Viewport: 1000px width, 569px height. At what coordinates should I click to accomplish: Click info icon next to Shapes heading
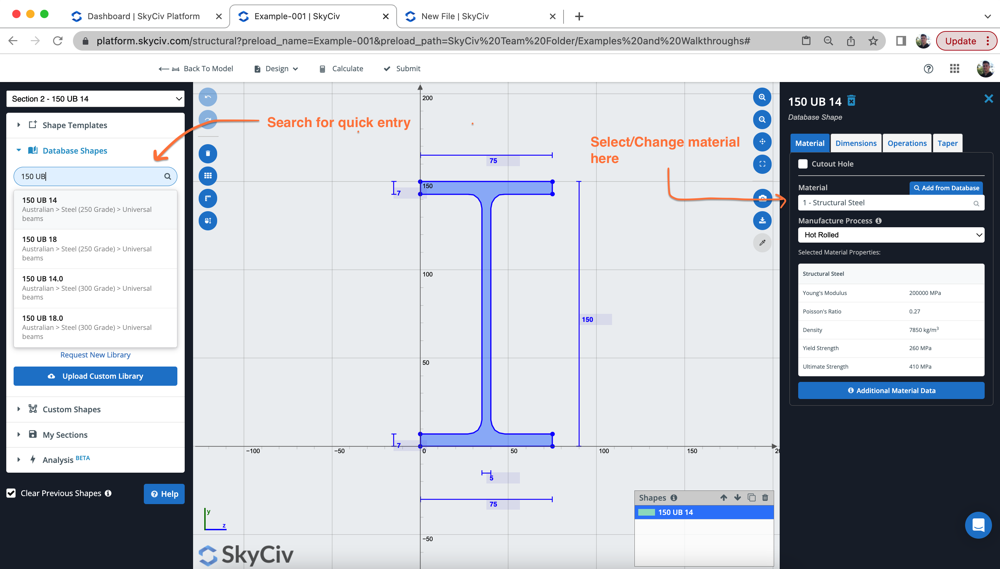point(674,498)
